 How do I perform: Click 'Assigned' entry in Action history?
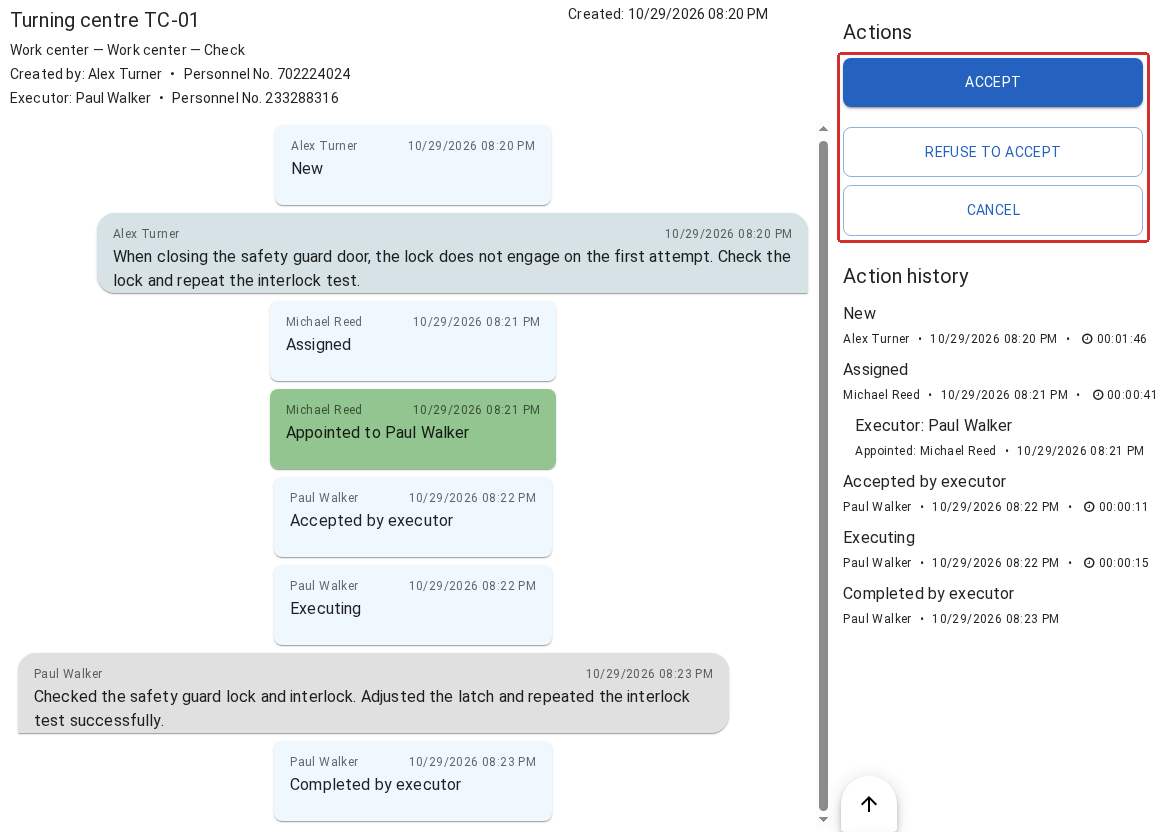[x=875, y=370]
